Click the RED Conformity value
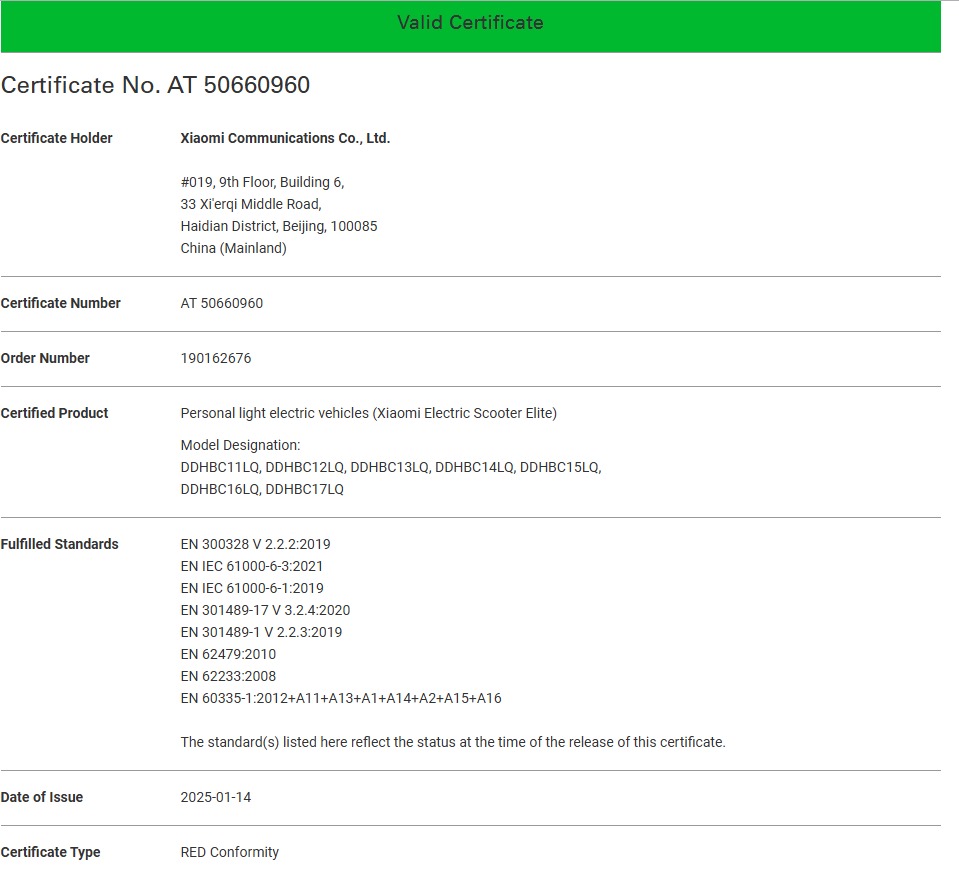The width and height of the screenshot is (959, 877). point(230,852)
